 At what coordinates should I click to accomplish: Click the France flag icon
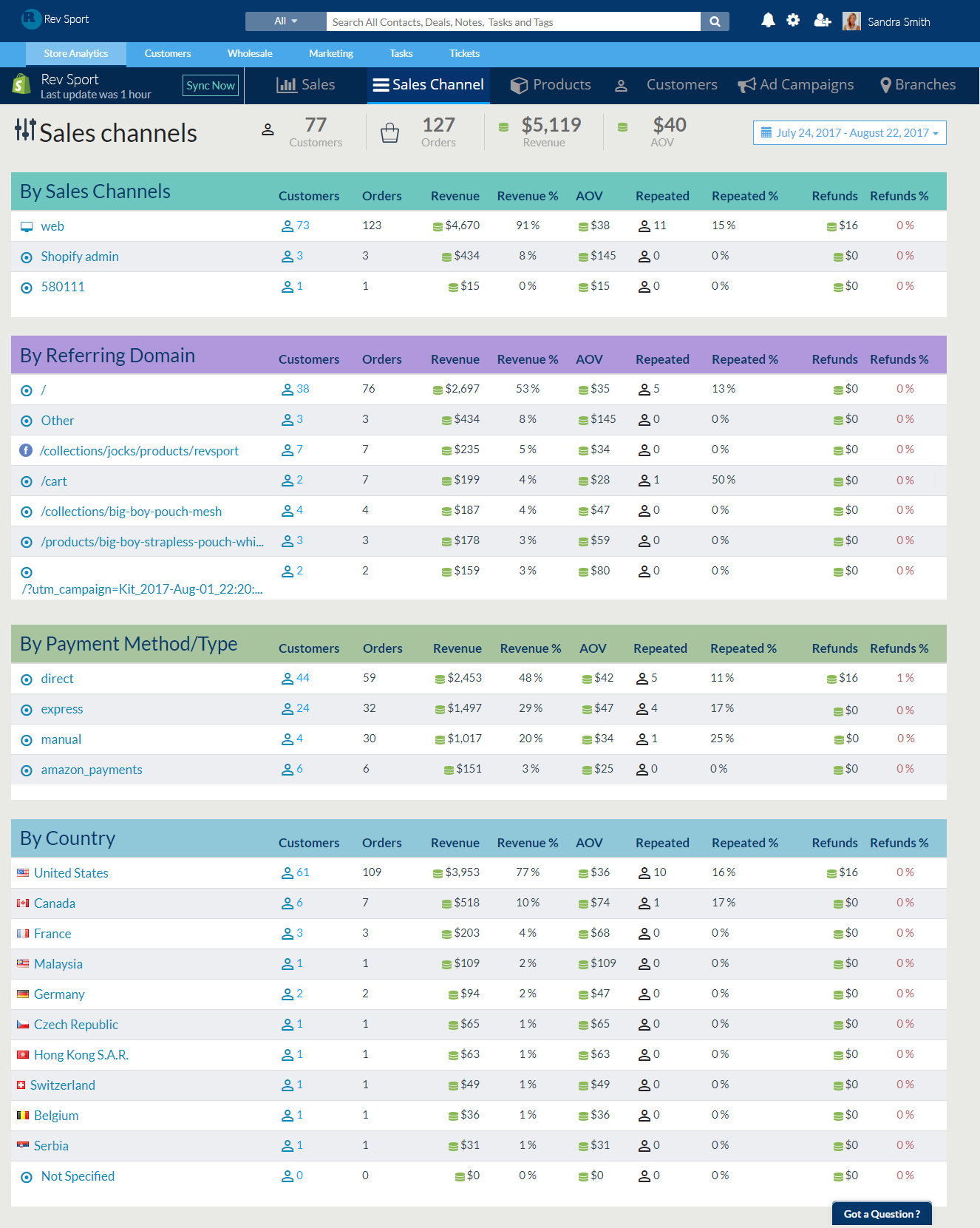pyautogui.click(x=23, y=934)
